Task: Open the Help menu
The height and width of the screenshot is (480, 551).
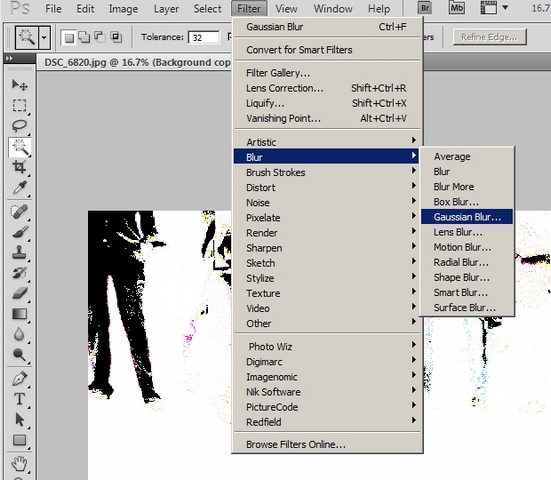Action: [379, 8]
